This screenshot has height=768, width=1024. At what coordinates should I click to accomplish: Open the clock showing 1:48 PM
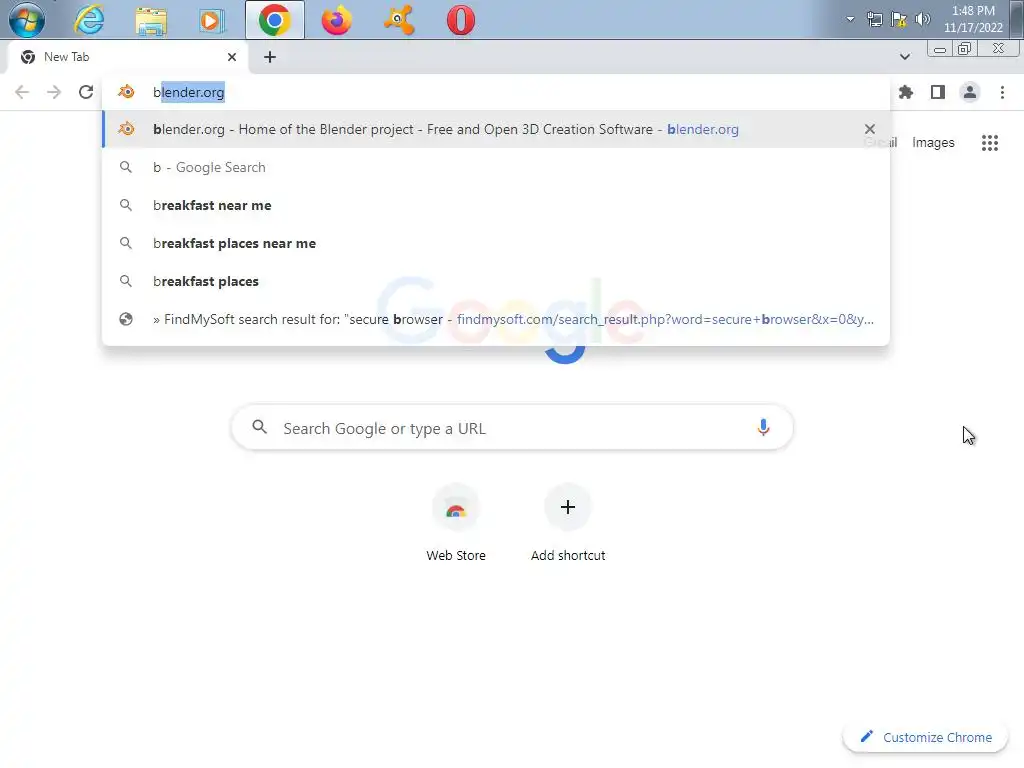[x=973, y=19]
